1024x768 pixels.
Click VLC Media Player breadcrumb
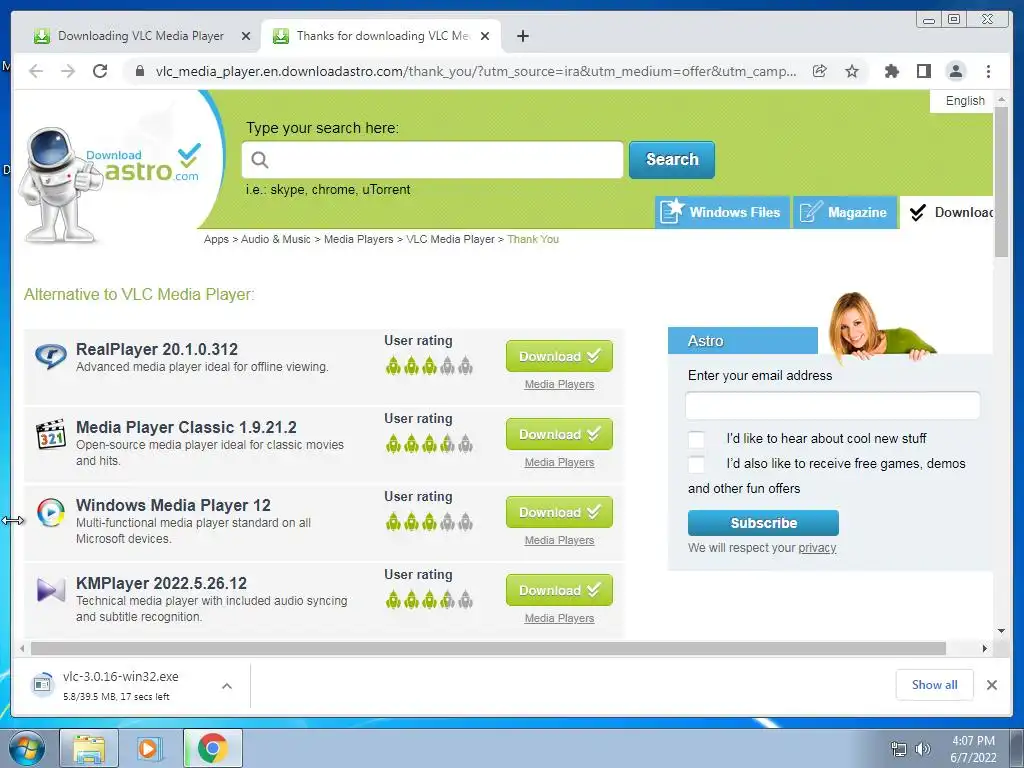pos(450,239)
